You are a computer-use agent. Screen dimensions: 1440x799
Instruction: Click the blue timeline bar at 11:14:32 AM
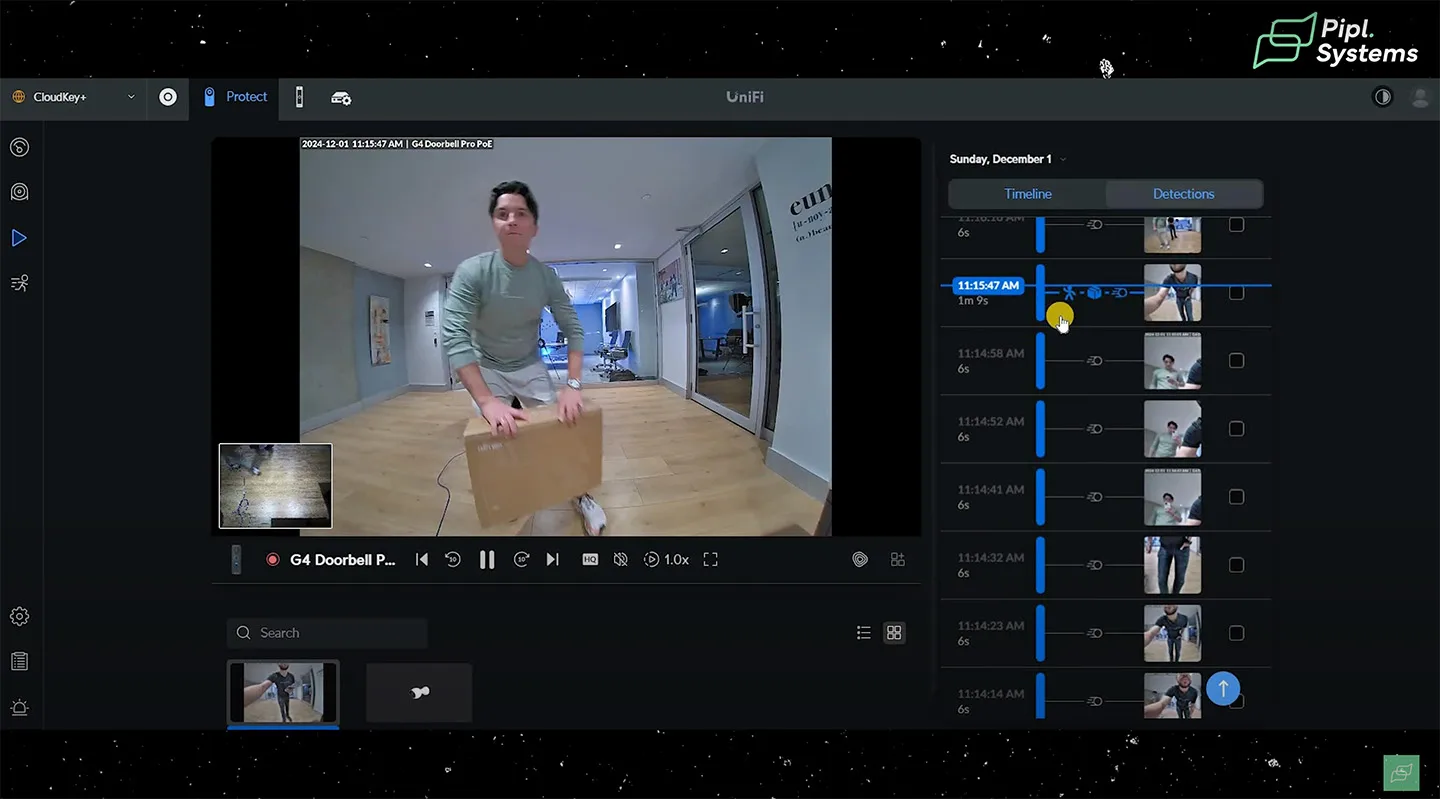tap(1040, 565)
